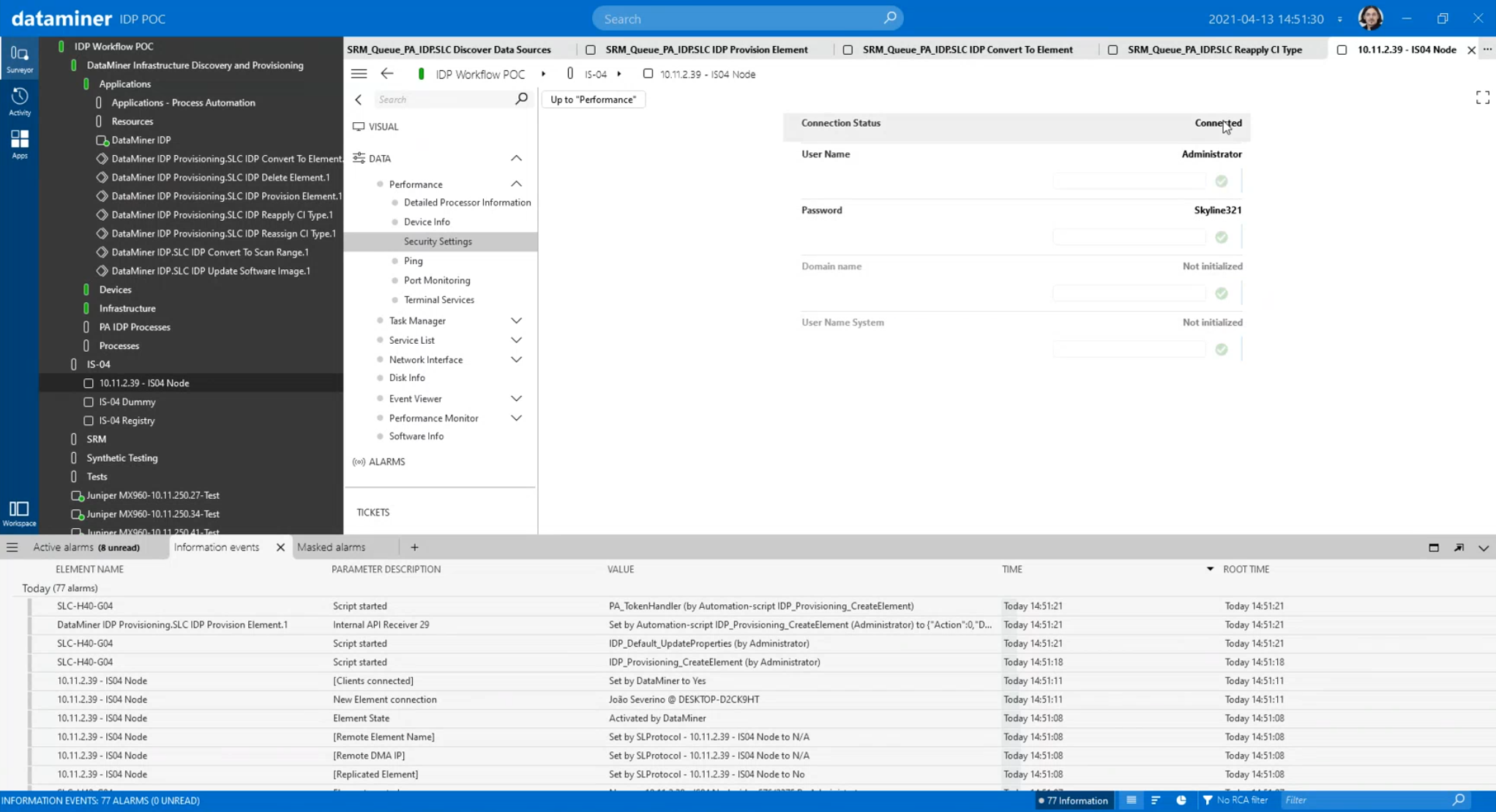
Task: Open the breadcrumb arrow after IDP Workflow POC
Action: (x=543, y=74)
